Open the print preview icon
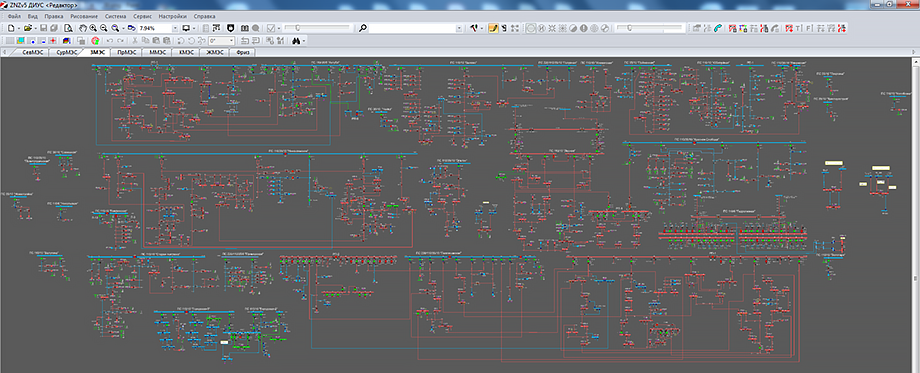The height and width of the screenshot is (373, 920). coord(68,28)
